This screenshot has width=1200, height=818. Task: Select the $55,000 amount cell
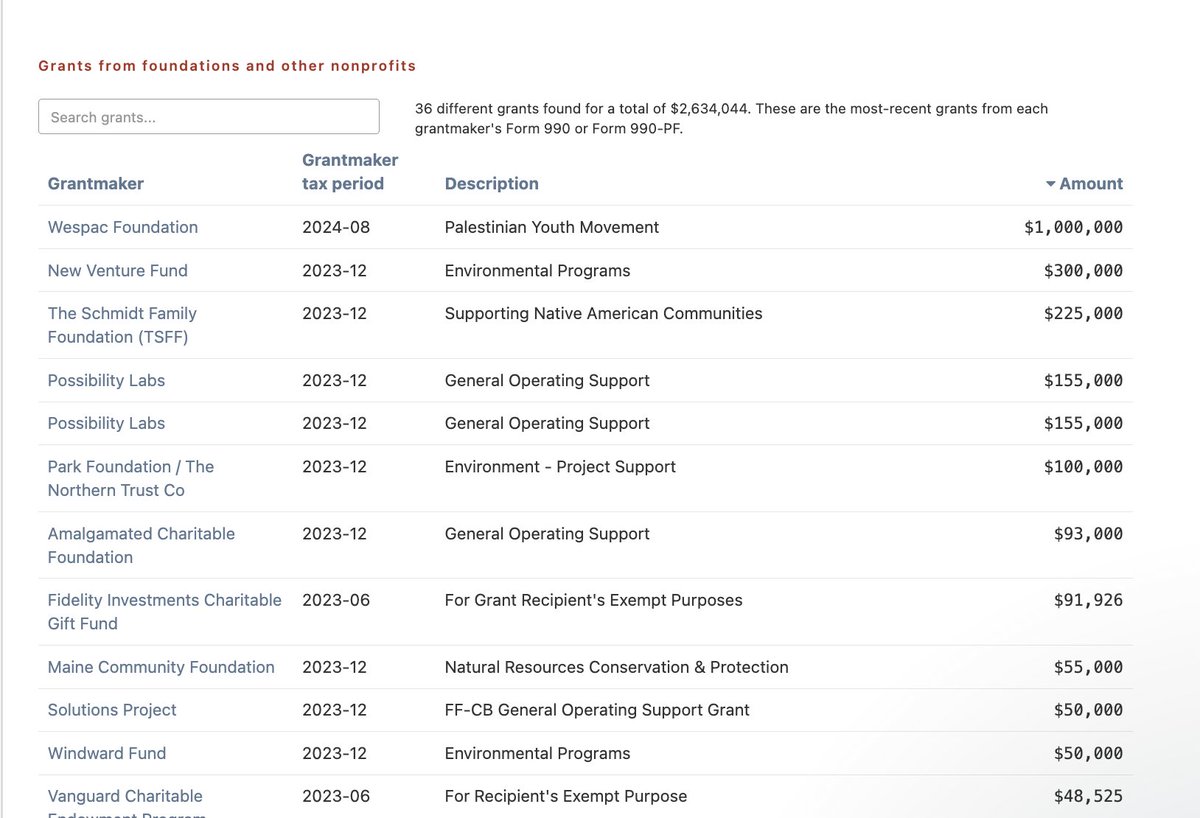click(1088, 667)
